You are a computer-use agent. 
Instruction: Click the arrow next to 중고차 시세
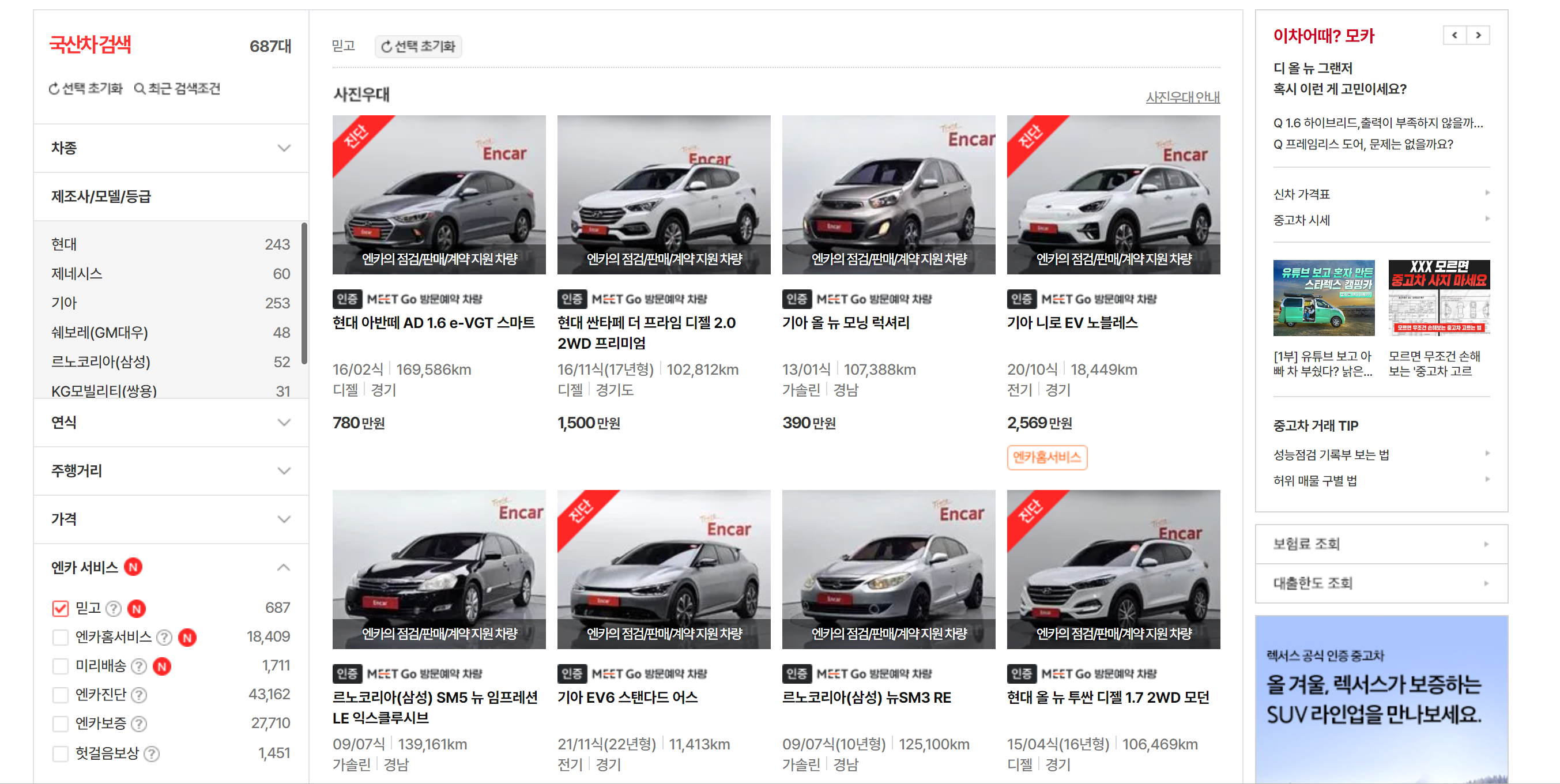(x=1487, y=219)
